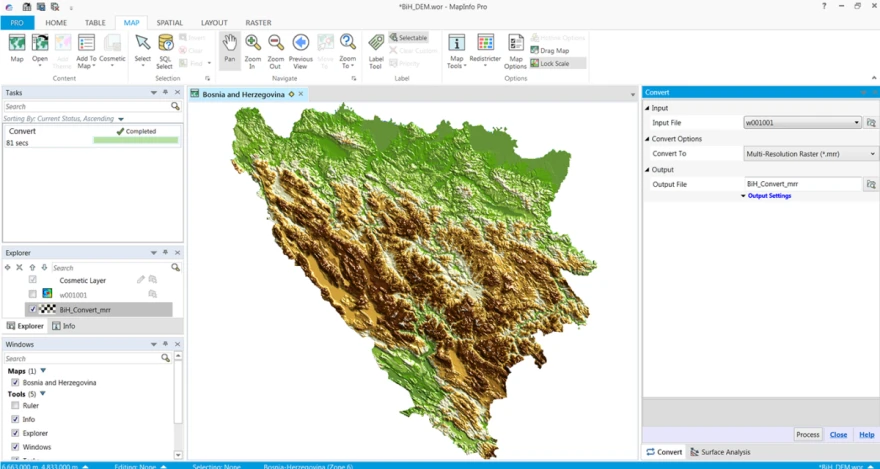The width and height of the screenshot is (880, 469).
Task: Open the Redistricter tool
Action: [x=485, y=50]
